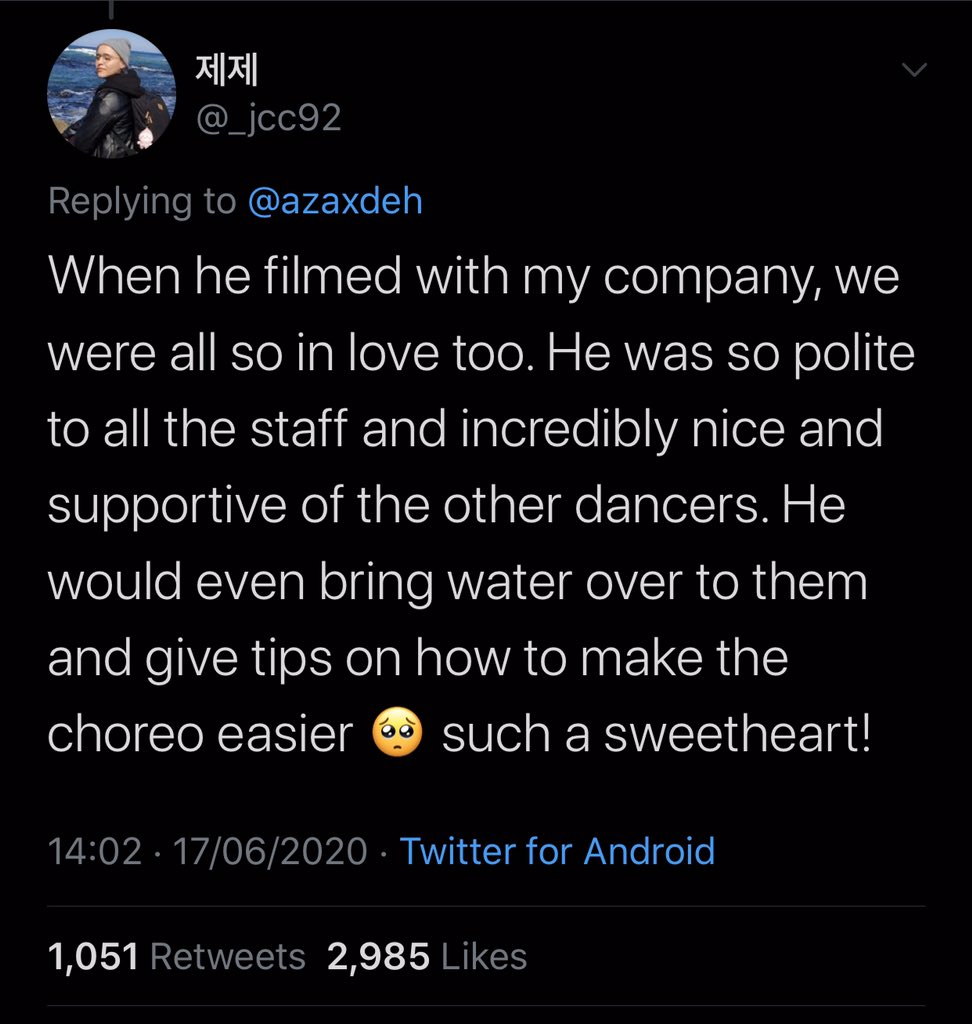Open the @azaxdeh mention link
Image resolution: width=972 pixels, height=1024 pixels.
pyautogui.click(x=334, y=201)
